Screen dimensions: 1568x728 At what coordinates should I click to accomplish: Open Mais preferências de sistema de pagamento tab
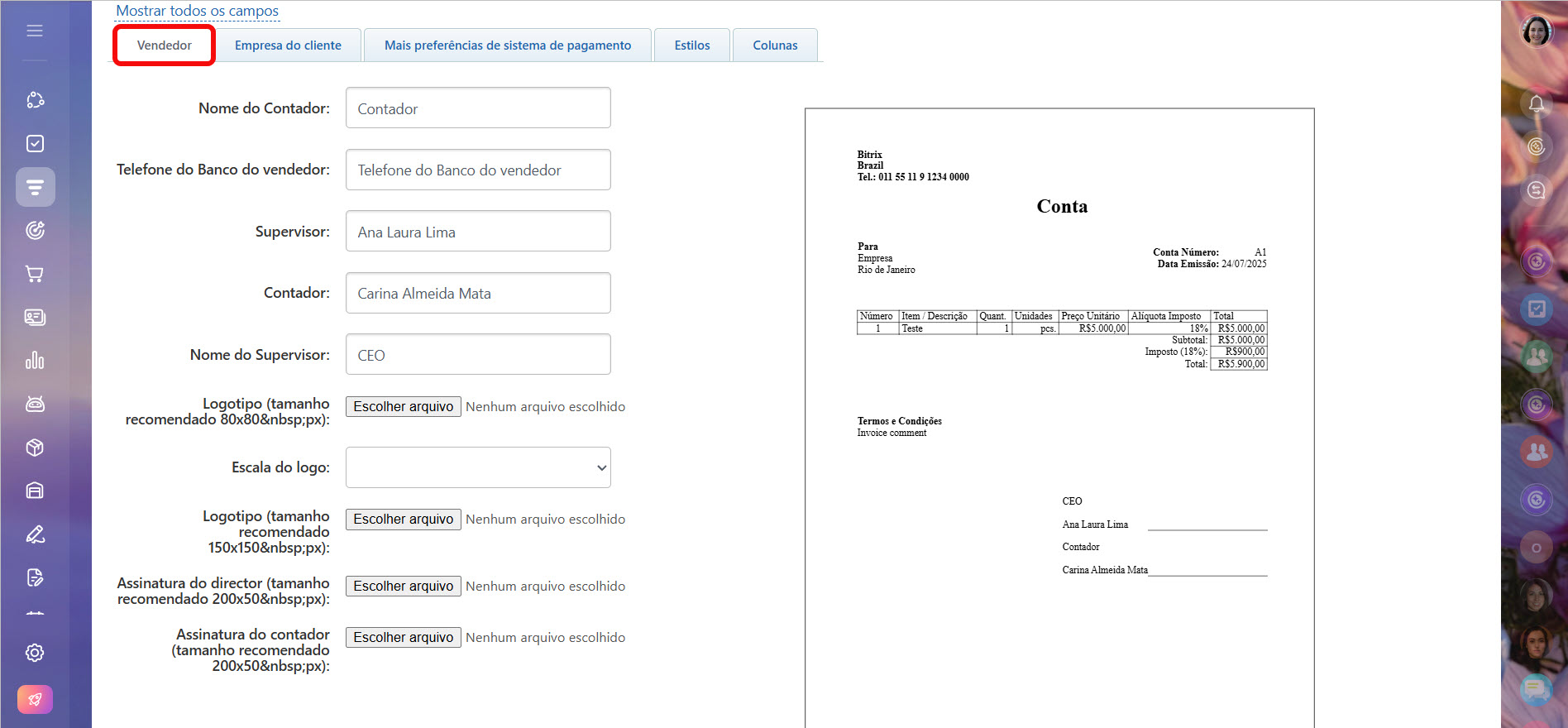tap(508, 45)
